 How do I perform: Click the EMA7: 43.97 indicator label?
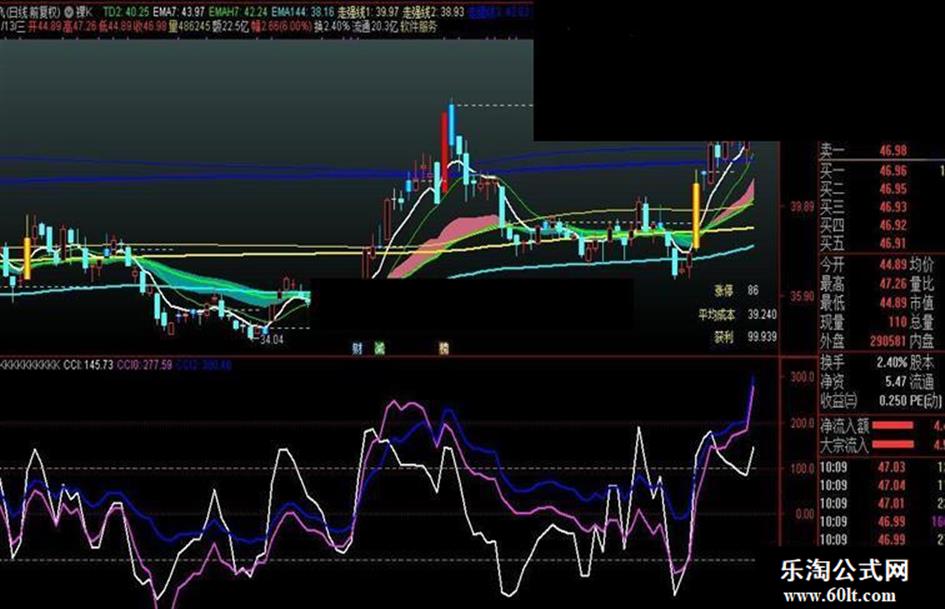click(178, 11)
